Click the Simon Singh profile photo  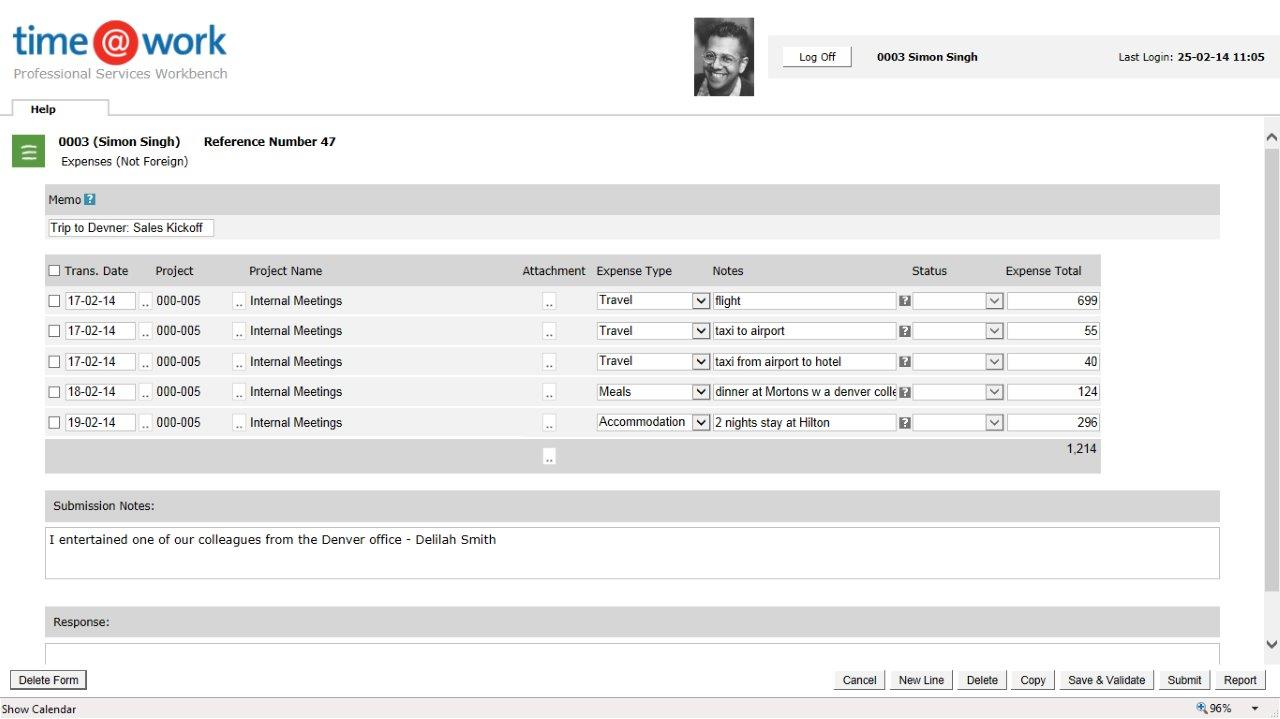coord(724,57)
